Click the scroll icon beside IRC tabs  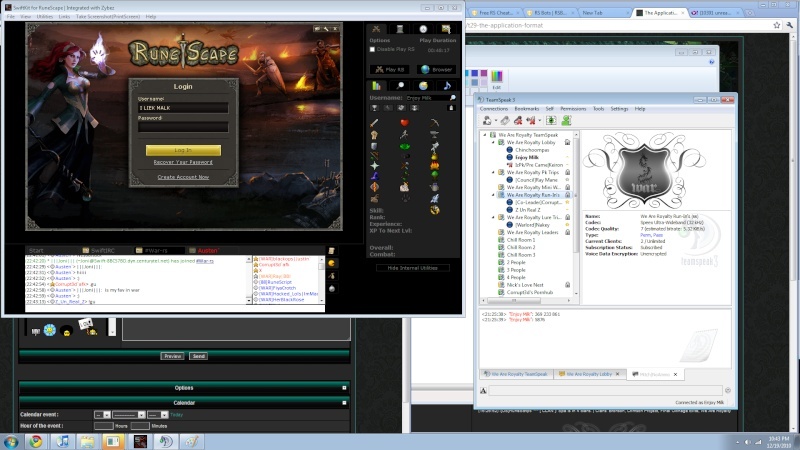click(x=331, y=251)
